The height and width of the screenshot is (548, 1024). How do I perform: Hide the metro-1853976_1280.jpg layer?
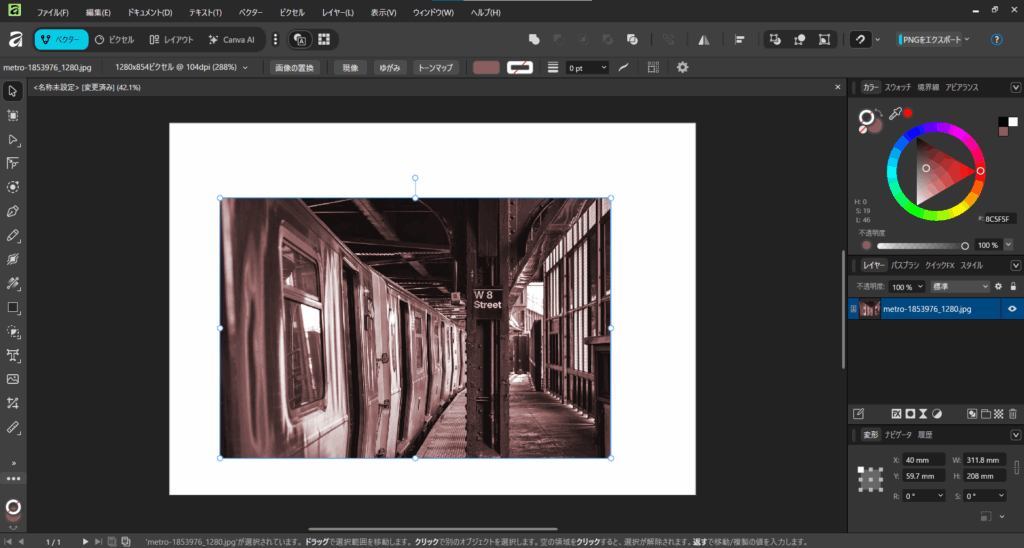1012,309
